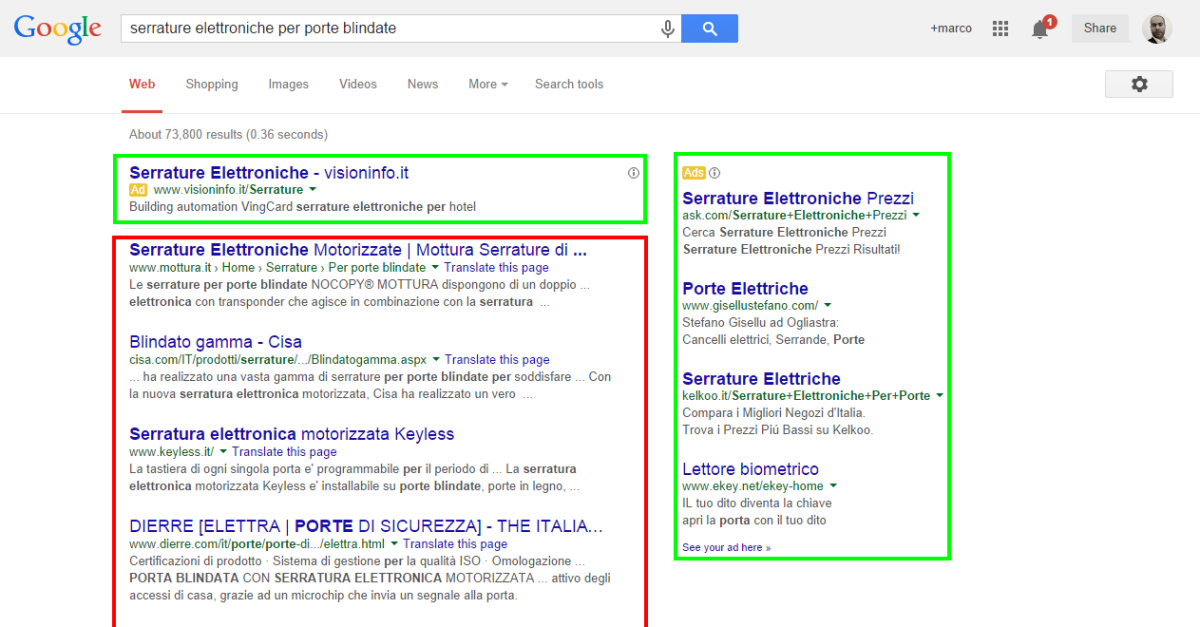This screenshot has height=627, width=1200.
Task: Translate the Mottura result page
Action: 496,268
